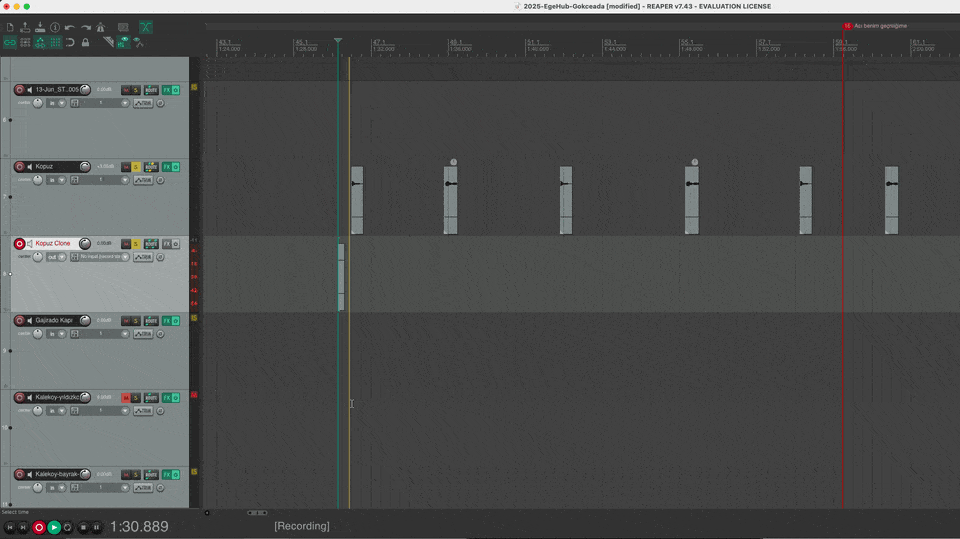Open the FX chain for Kopuz track
This screenshot has width=960, height=539.
[x=166, y=167]
